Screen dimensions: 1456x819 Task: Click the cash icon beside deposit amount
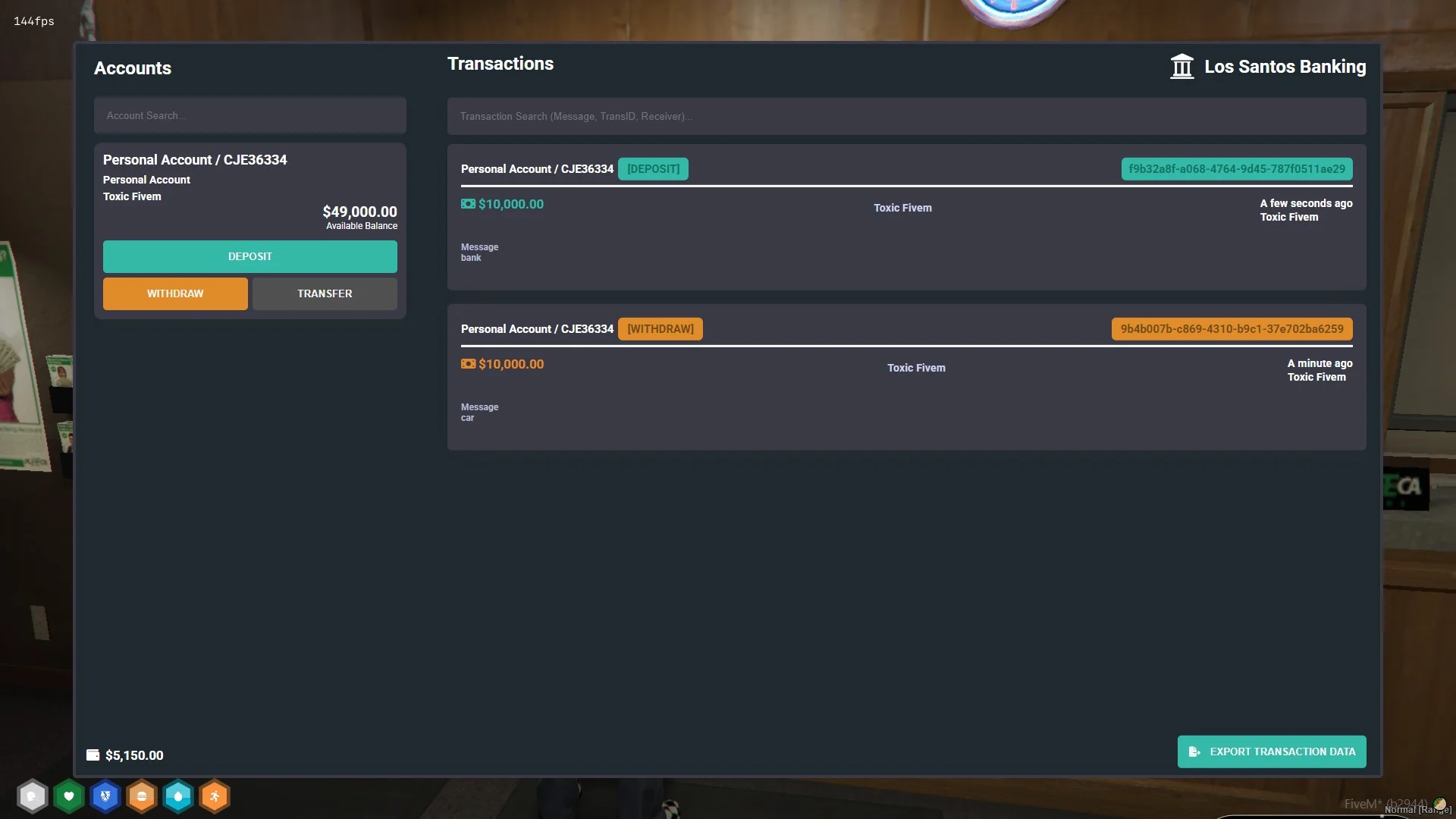pos(468,204)
